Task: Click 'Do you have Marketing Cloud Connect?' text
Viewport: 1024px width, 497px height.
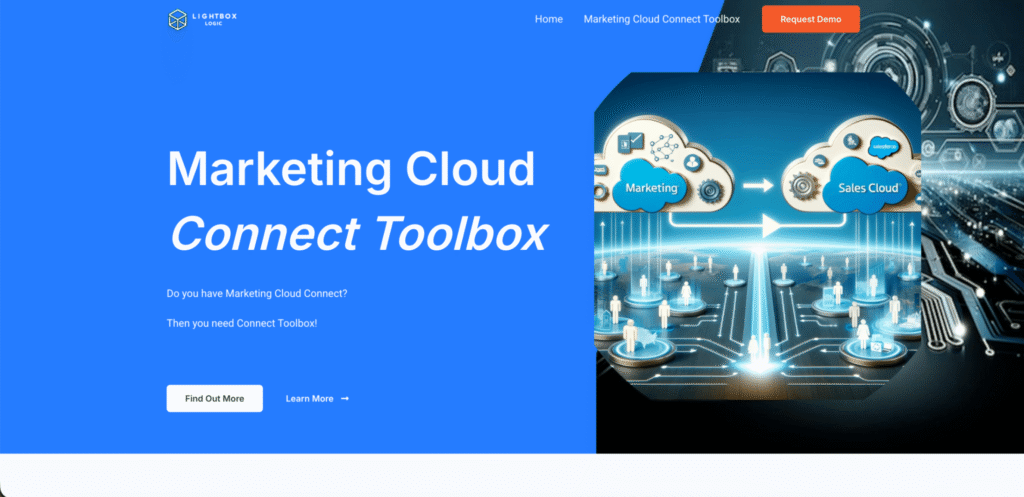Action: [x=257, y=294]
